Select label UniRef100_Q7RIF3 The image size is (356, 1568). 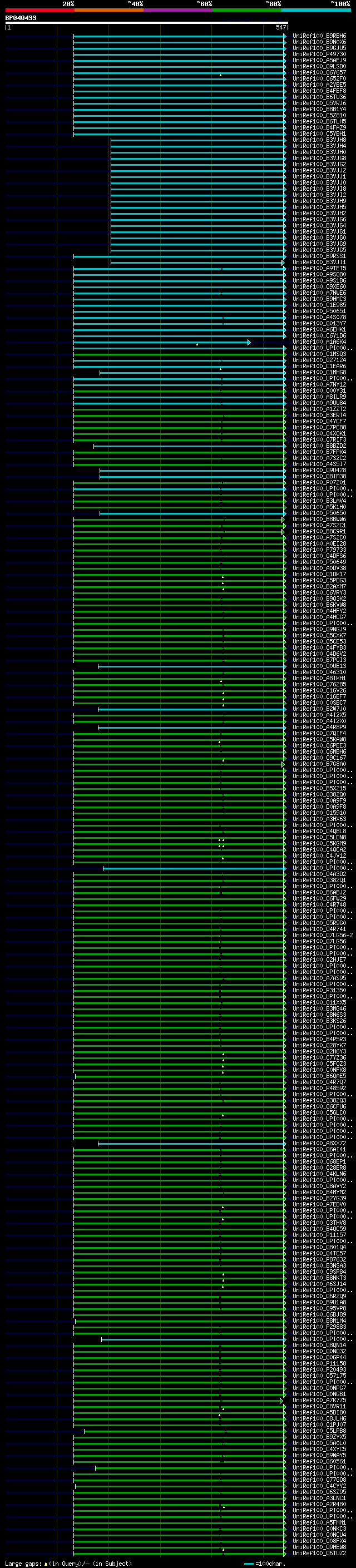(319, 440)
